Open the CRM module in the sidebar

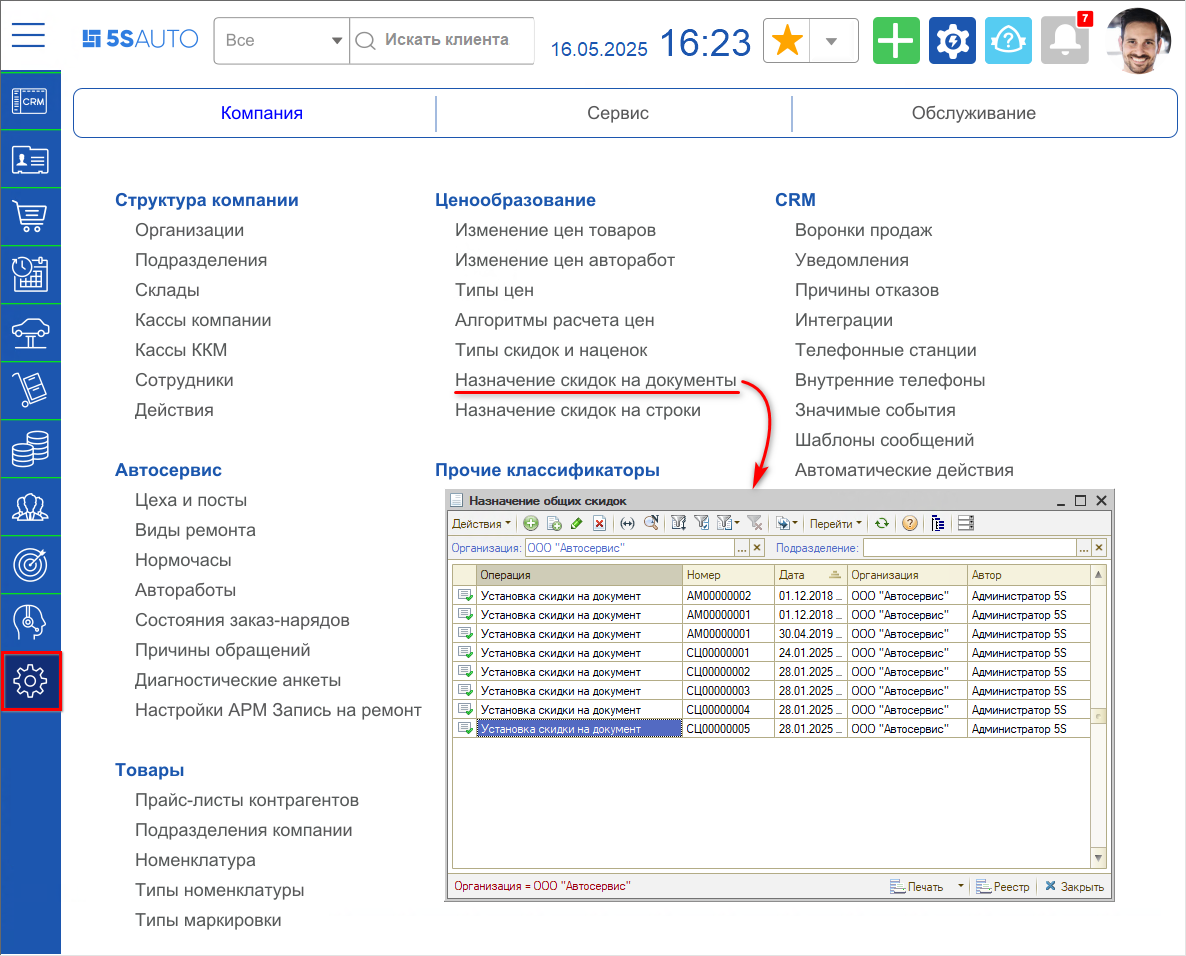click(30, 102)
